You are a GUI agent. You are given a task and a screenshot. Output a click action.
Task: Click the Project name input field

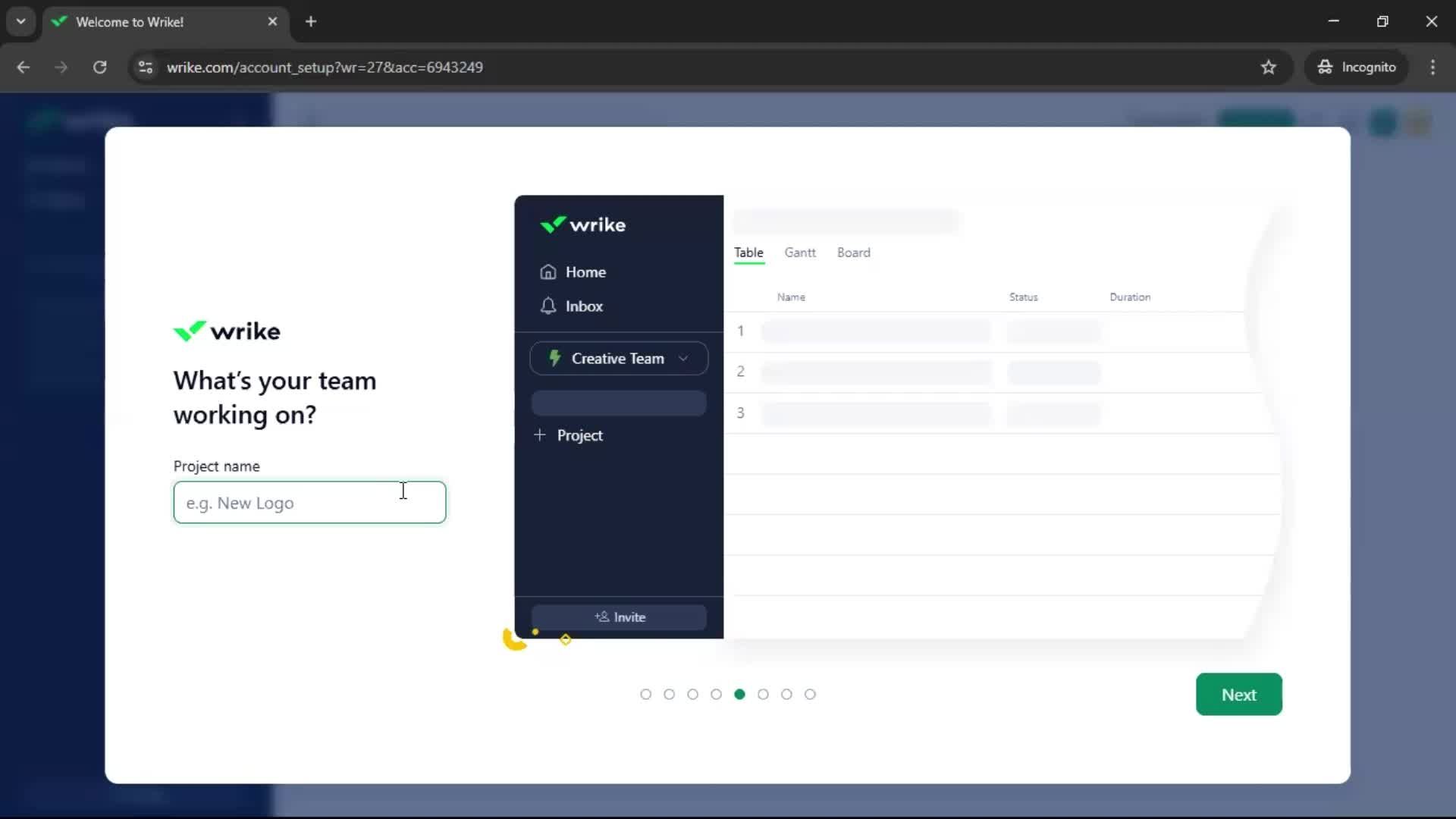(x=309, y=502)
